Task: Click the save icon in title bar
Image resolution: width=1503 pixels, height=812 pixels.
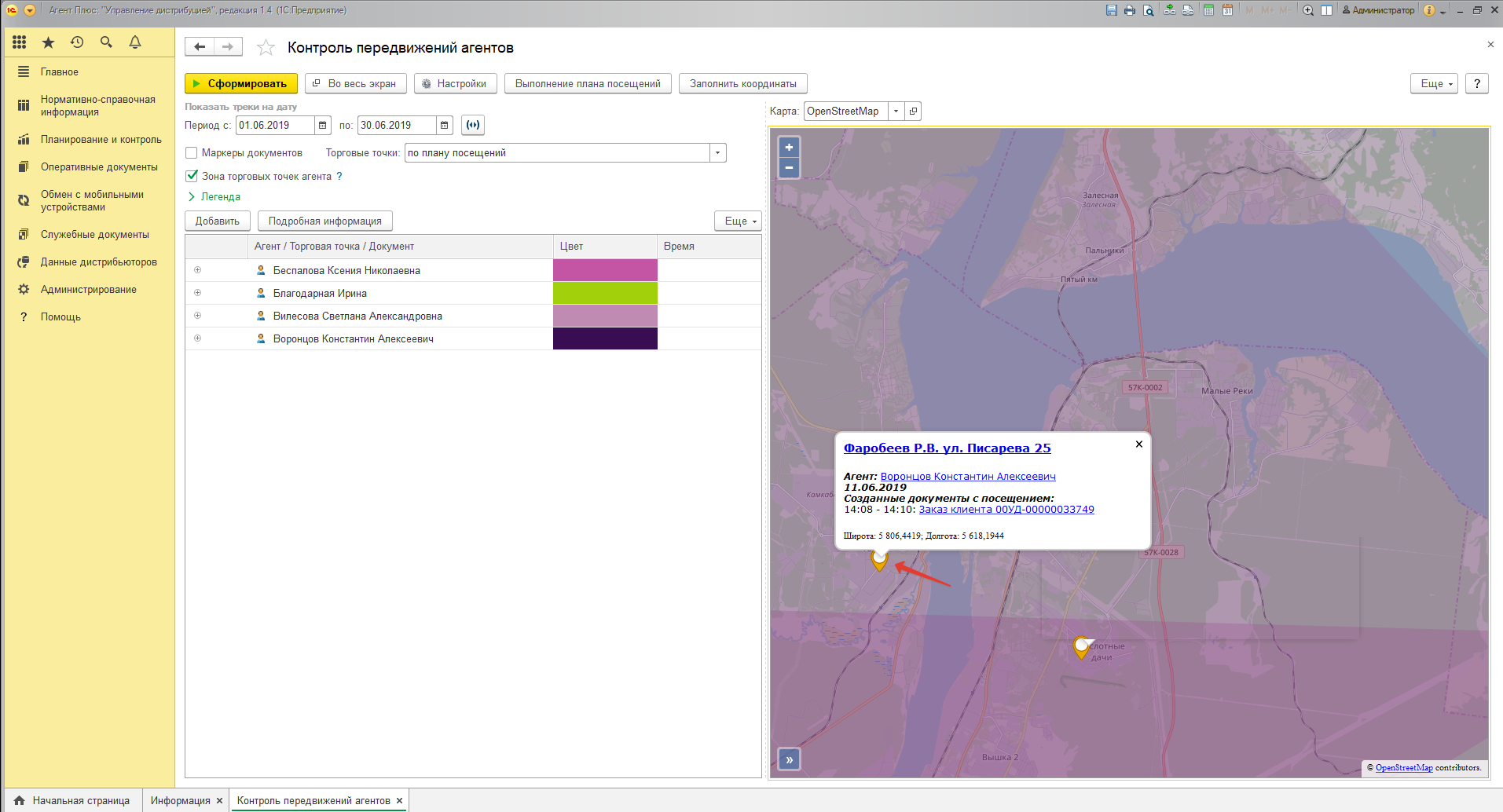Action: (x=1111, y=10)
